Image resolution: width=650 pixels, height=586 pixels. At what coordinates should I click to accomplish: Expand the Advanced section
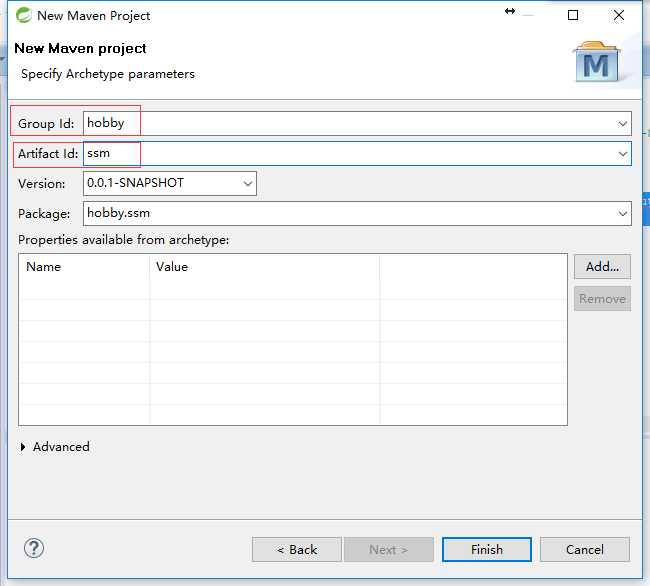pos(23,447)
